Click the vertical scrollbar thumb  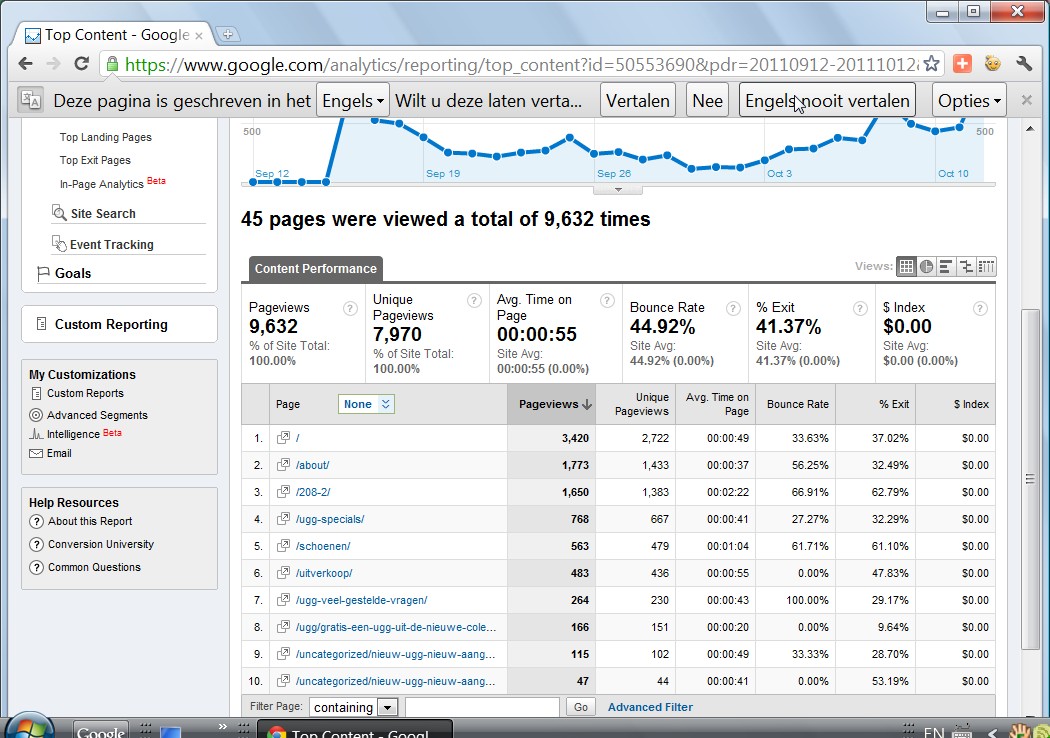pos(1030,479)
